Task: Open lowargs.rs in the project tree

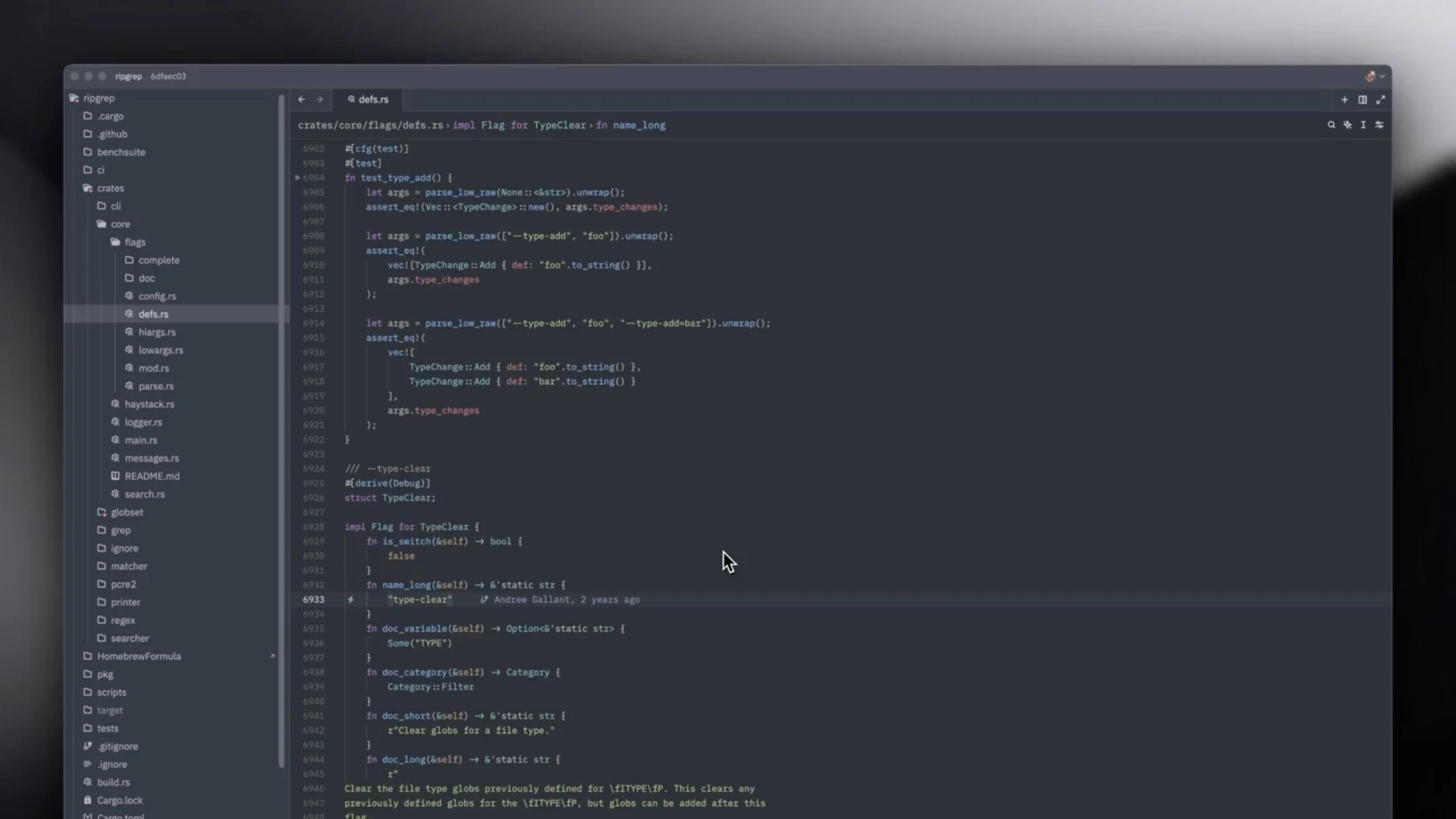Action: (160, 350)
